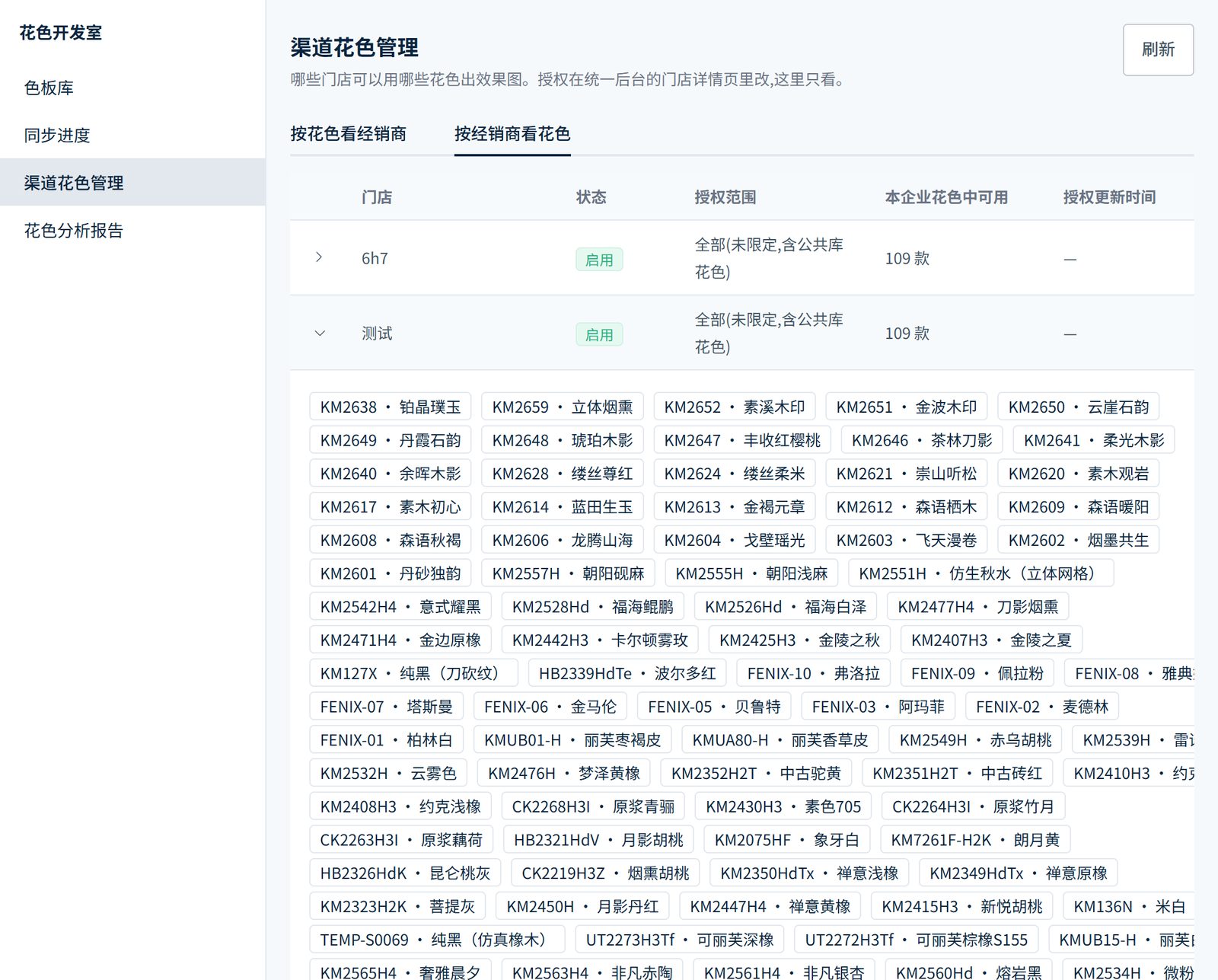Click the KM2621 · 崇山听松 tag

click(x=907, y=474)
